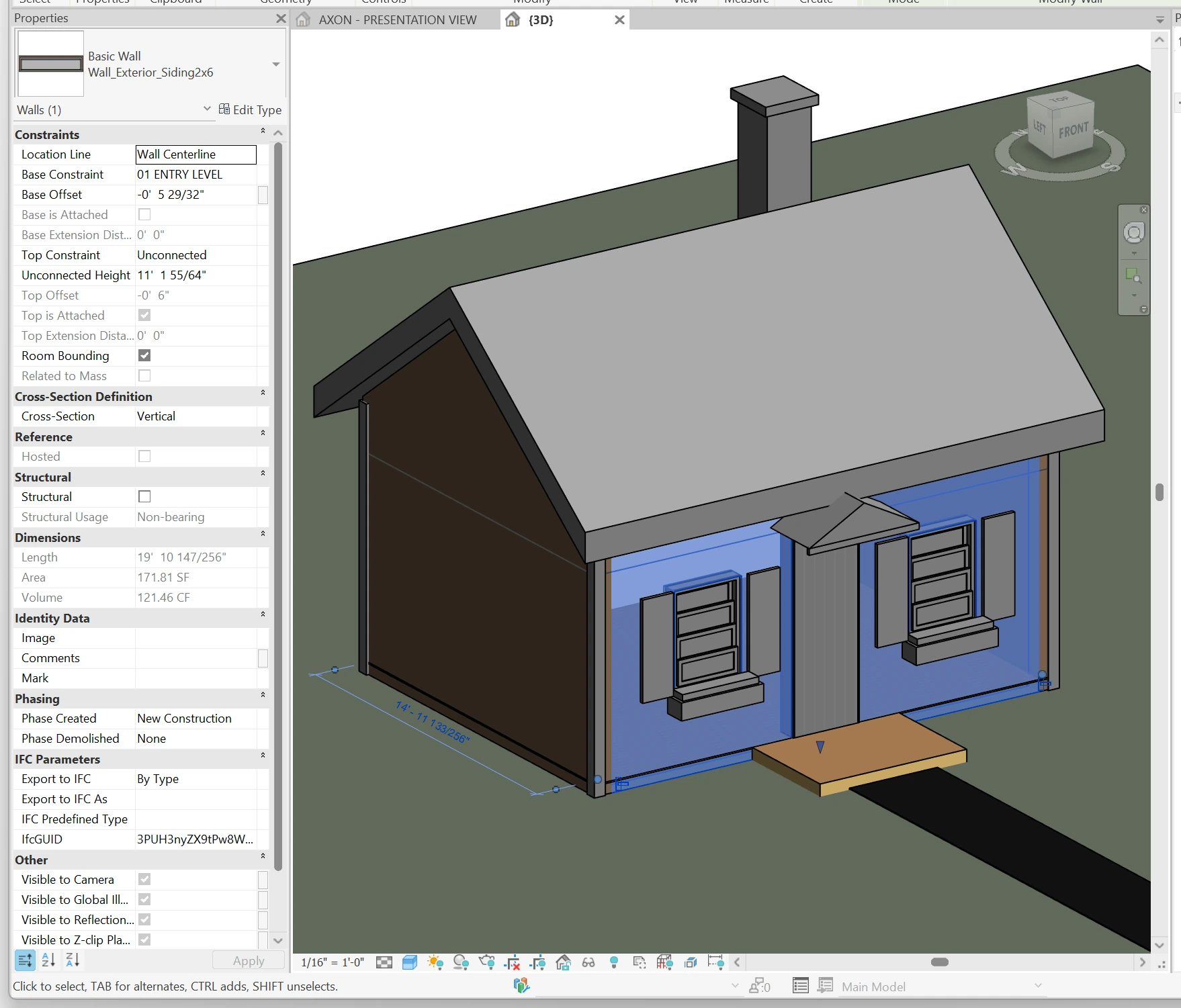Open the wall type selector dropdown
The width and height of the screenshot is (1181, 1008).
[275, 64]
